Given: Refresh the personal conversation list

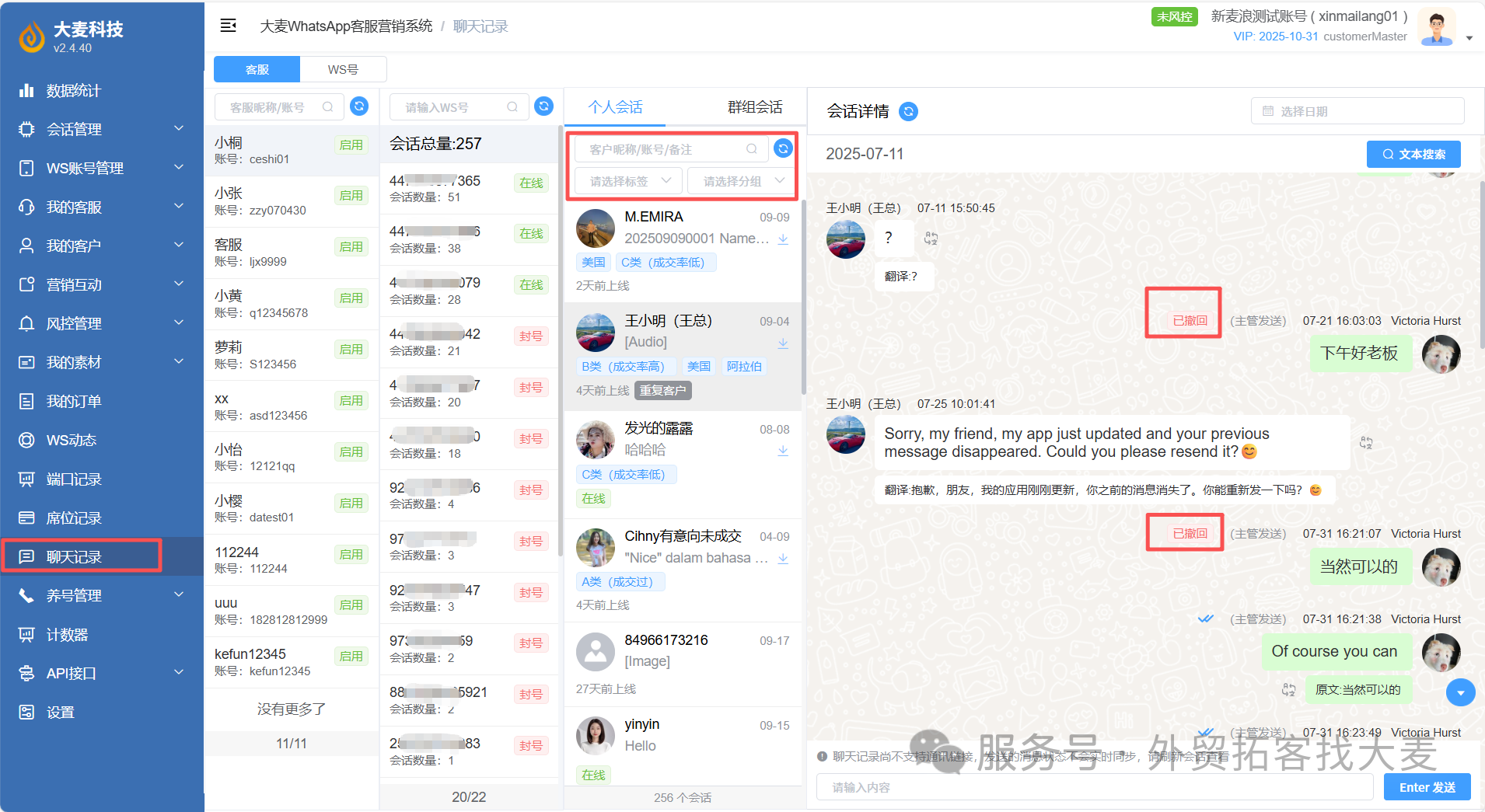Looking at the screenshot, I should click(x=784, y=148).
